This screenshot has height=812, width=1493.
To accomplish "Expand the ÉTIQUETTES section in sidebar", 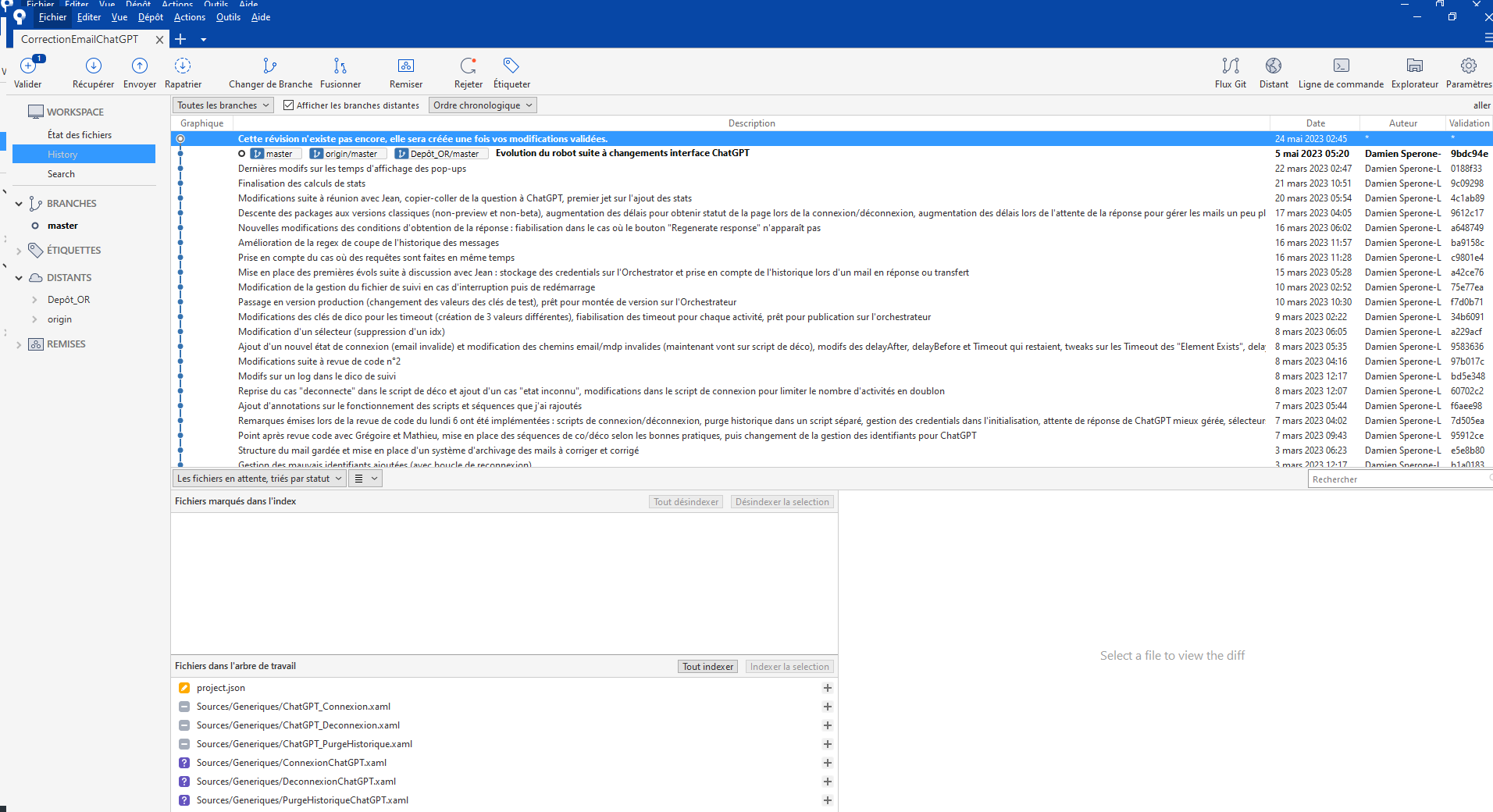I will pyautogui.click(x=19, y=251).
